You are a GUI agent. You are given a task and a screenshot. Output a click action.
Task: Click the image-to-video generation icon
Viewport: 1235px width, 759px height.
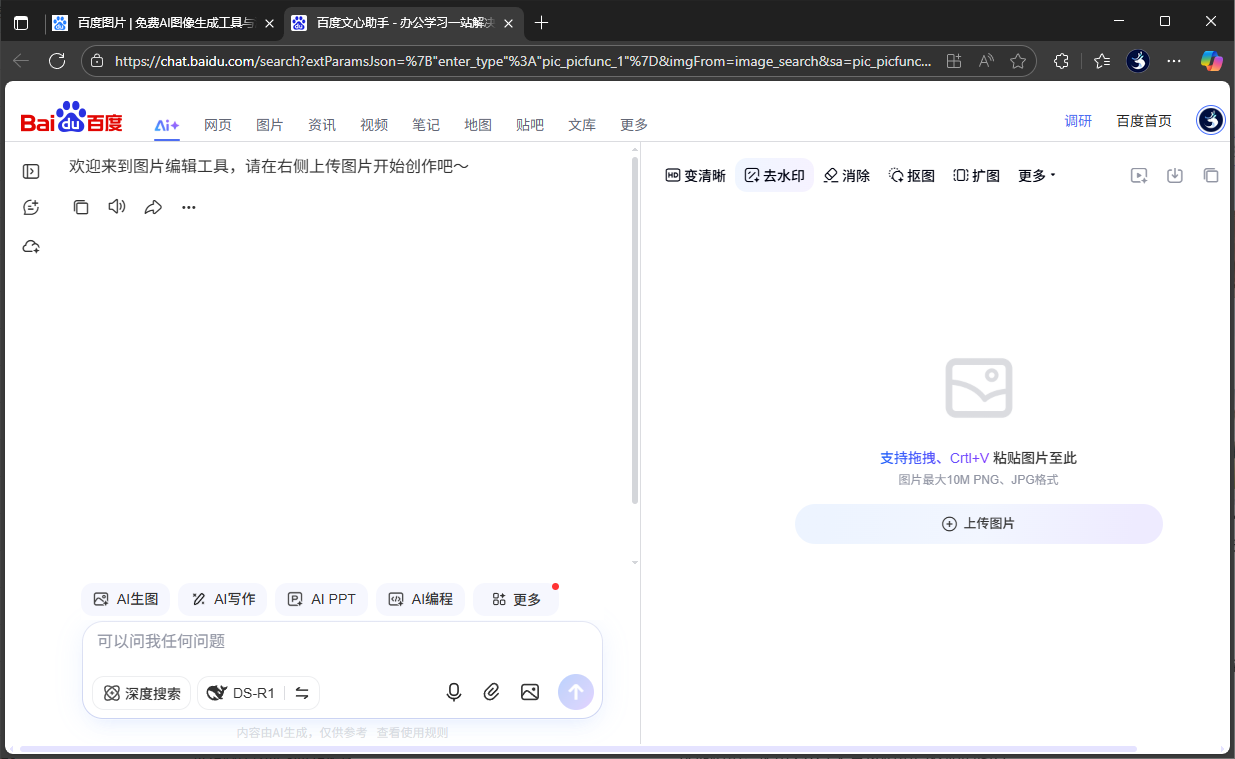coord(1139,175)
